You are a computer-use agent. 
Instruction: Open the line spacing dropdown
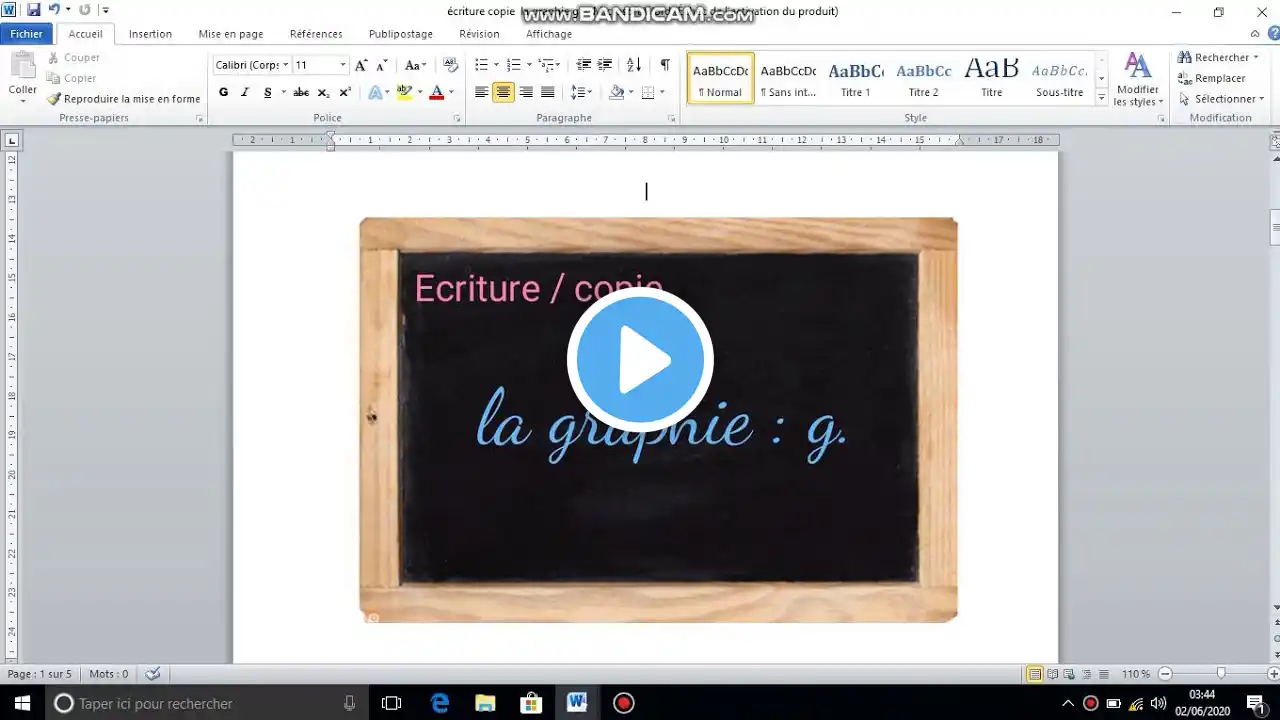click(581, 92)
